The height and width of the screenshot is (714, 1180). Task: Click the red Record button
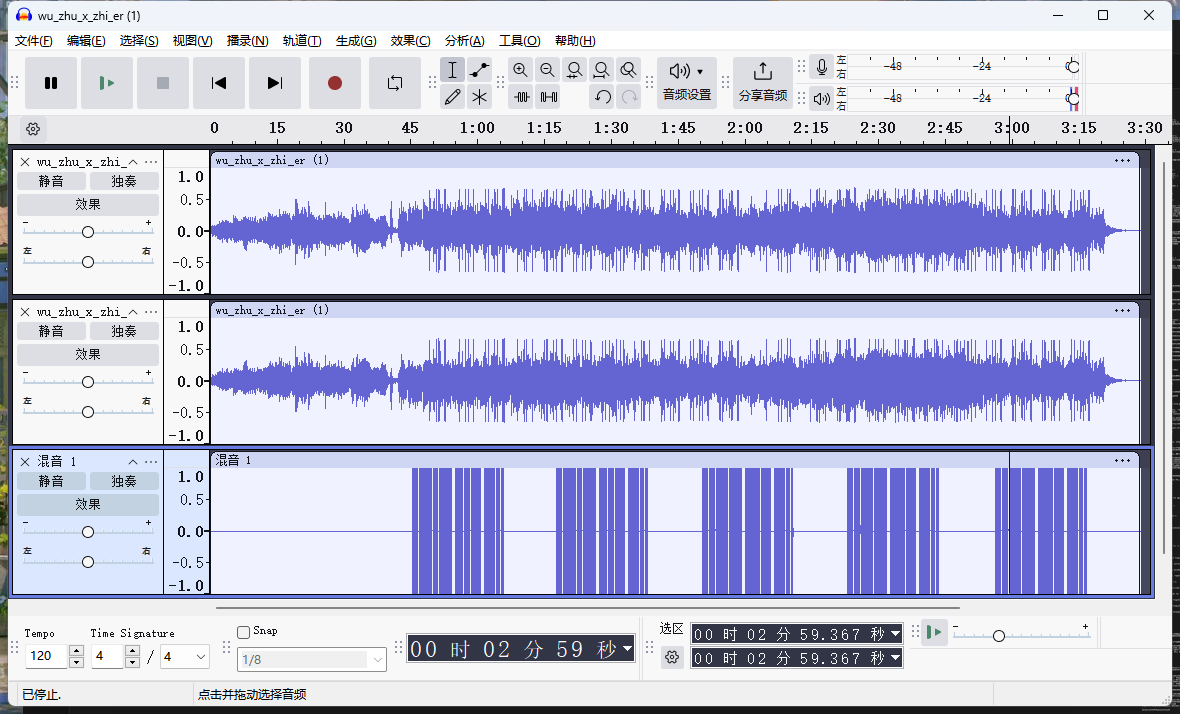pyautogui.click(x=335, y=83)
